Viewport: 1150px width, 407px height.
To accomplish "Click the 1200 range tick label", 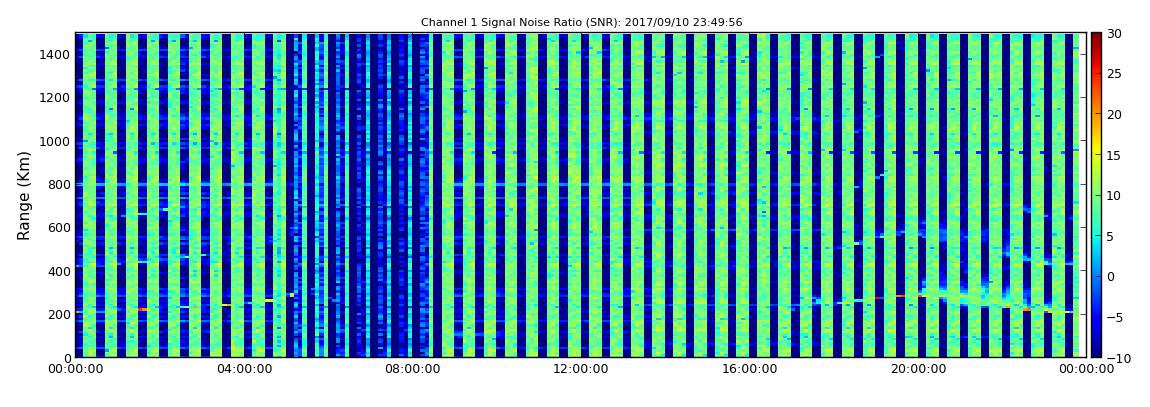I will tap(56, 98).
